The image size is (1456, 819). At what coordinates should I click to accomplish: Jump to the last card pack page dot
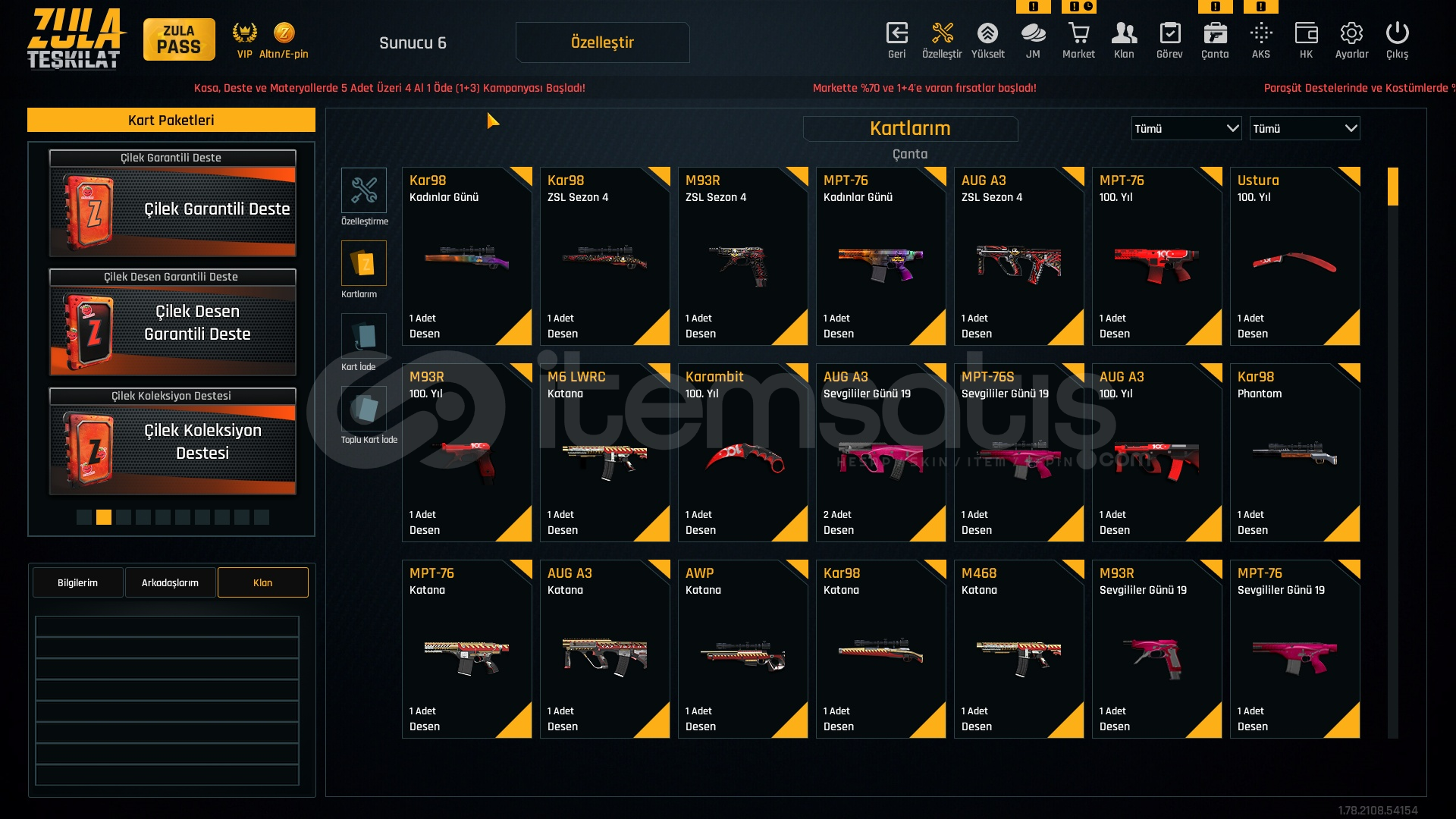click(x=262, y=517)
